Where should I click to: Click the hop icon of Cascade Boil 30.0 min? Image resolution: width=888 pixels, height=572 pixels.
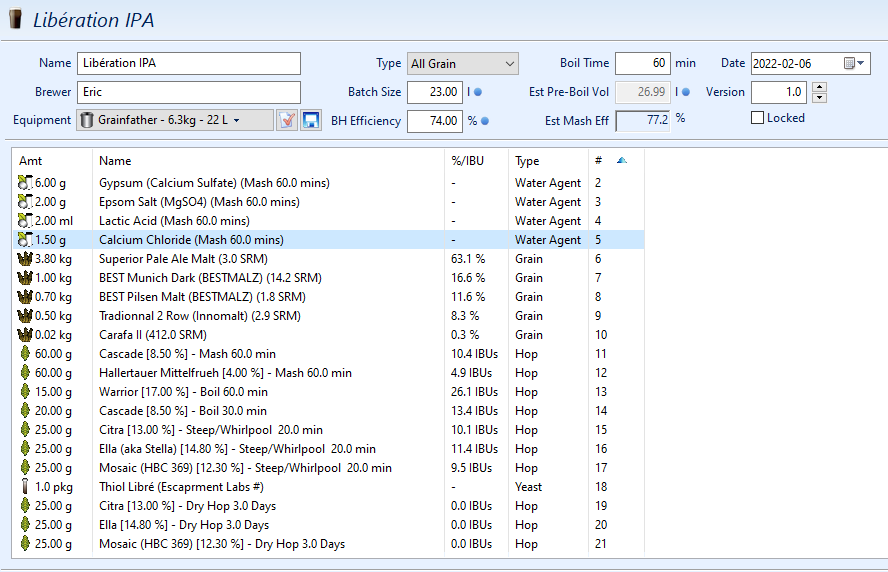coord(25,411)
